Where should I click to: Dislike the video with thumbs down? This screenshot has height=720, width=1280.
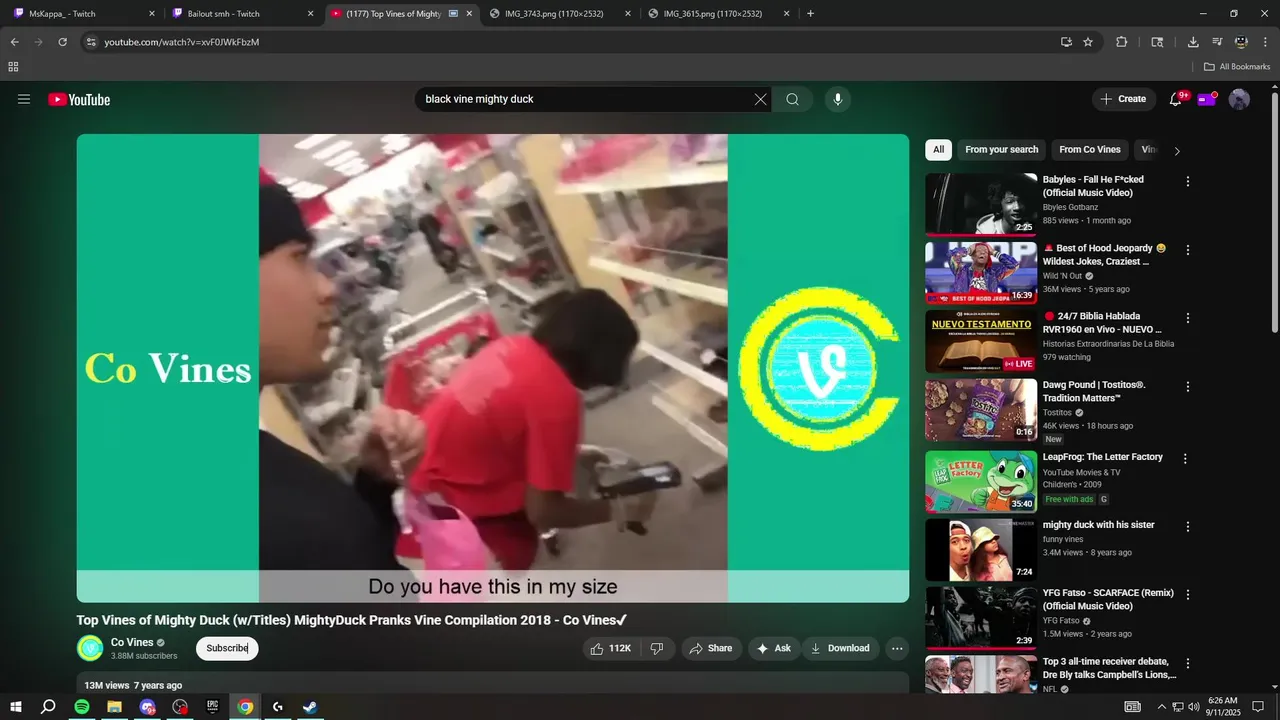click(657, 648)
